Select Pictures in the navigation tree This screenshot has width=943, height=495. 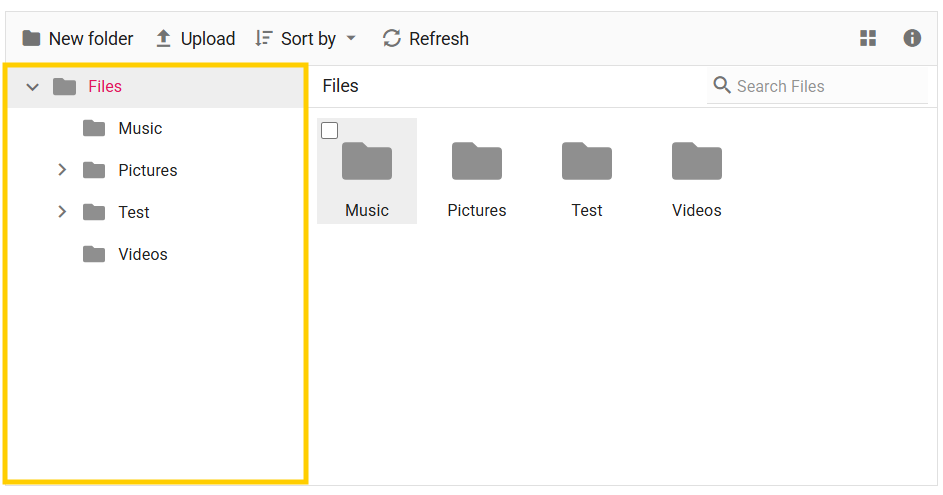click(147, 170)
